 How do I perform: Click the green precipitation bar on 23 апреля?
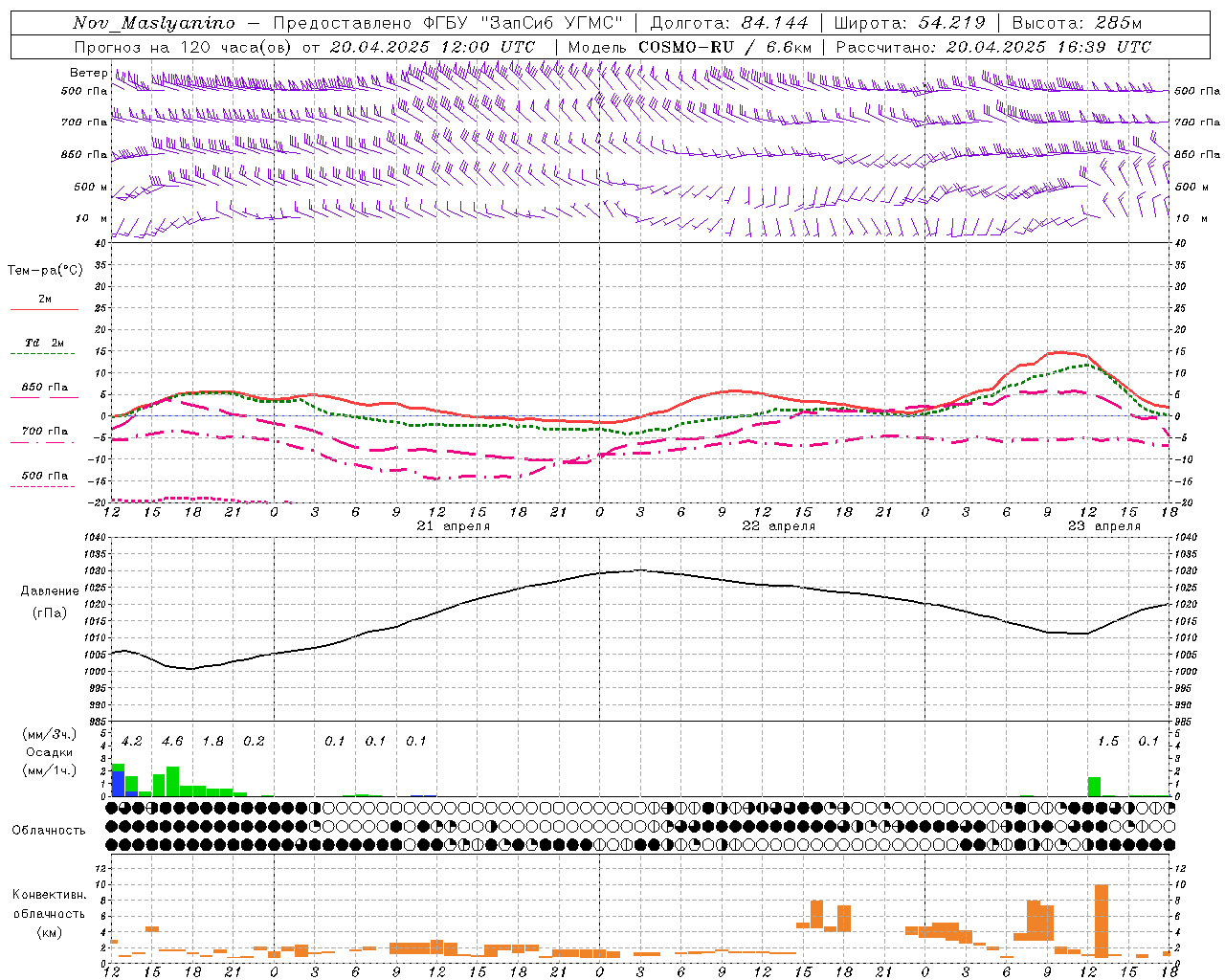[x=1094, y=787]
